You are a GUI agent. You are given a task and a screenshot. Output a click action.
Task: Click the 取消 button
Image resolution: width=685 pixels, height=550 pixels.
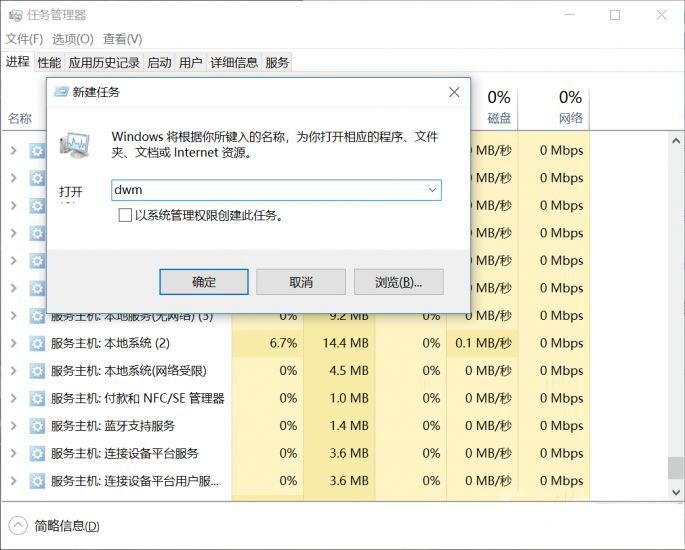301,282
